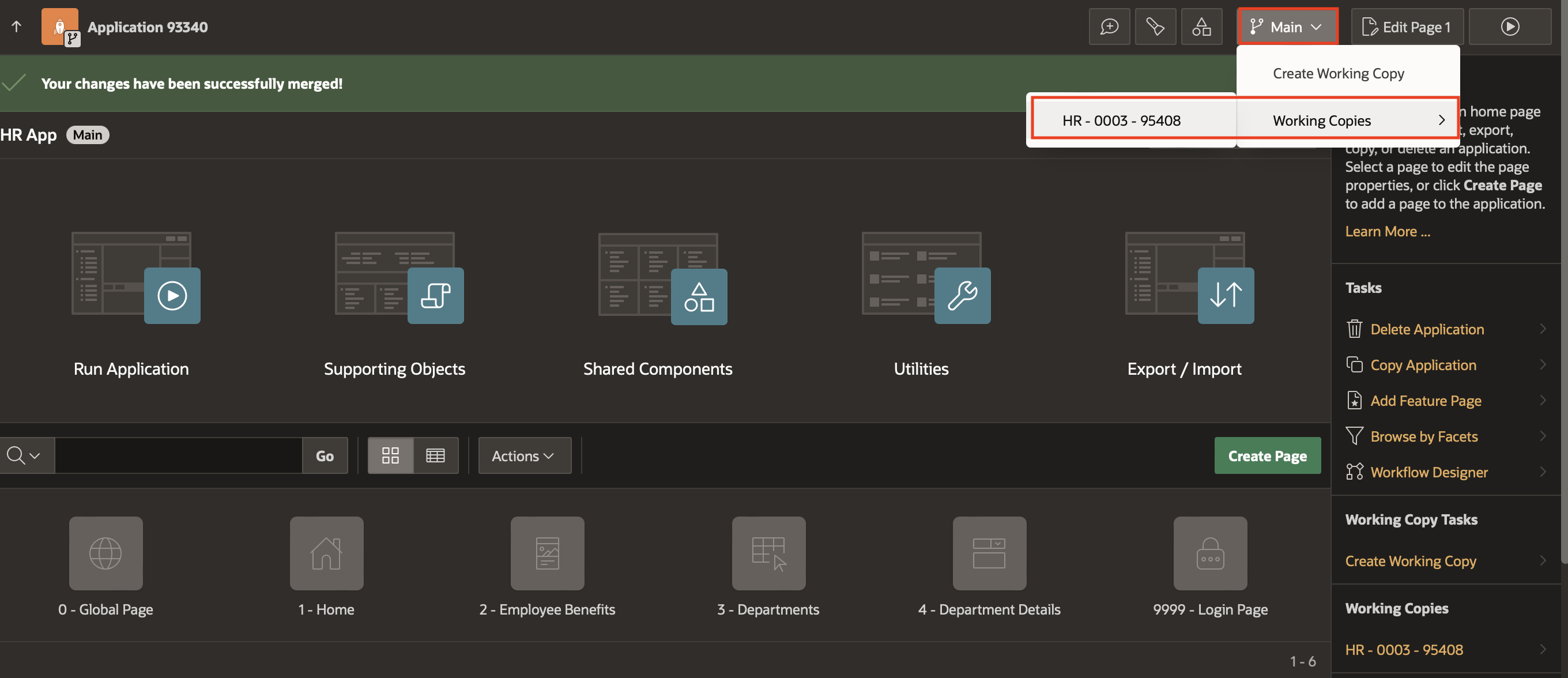The height and width of the screenshot is (678, 1568).
Task: Expand the Actions menu
Action: coord(523,455)
